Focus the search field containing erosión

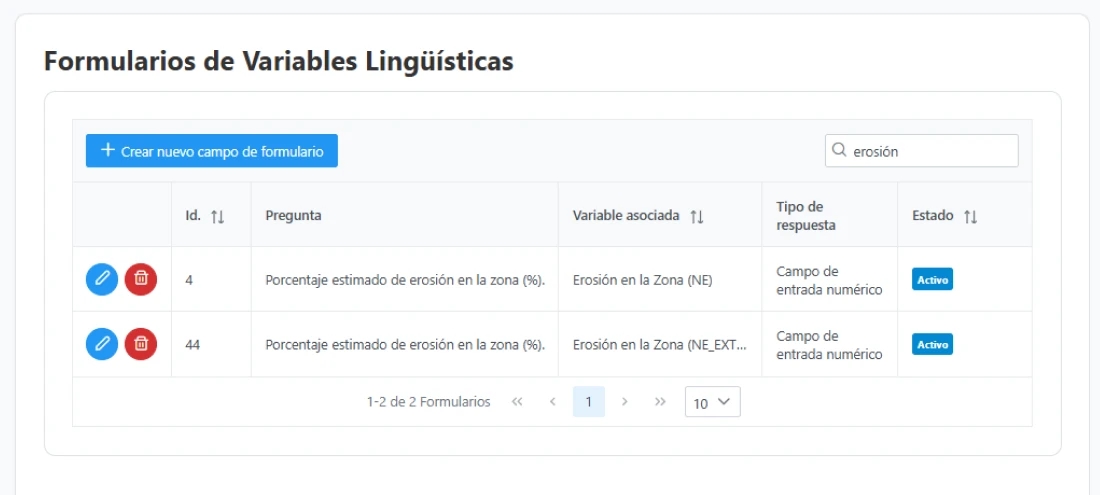click(x=930, y=151)
